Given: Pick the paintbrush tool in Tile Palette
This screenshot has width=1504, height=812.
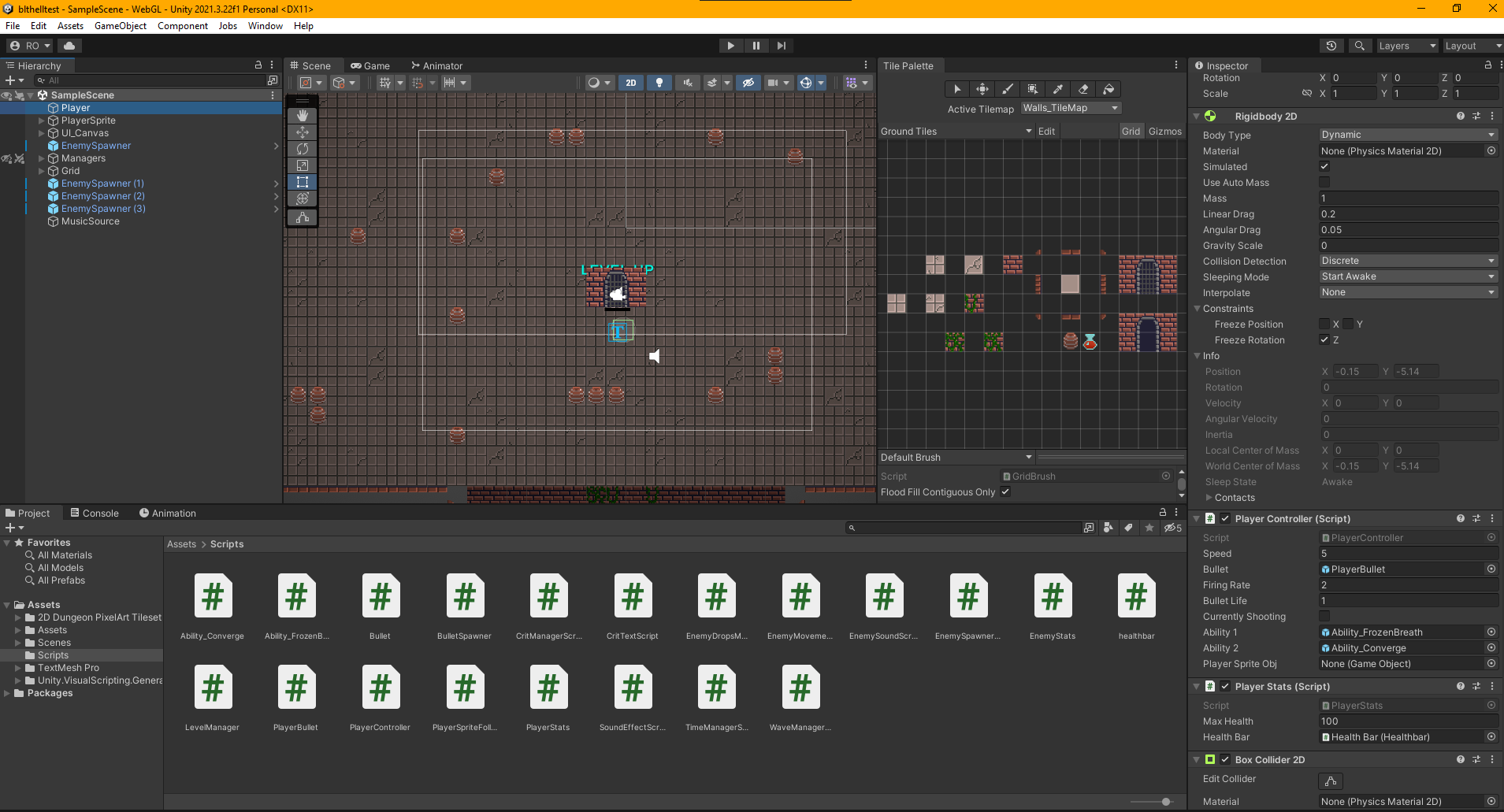Looking at the screenshot, I should click(1007, 89).
